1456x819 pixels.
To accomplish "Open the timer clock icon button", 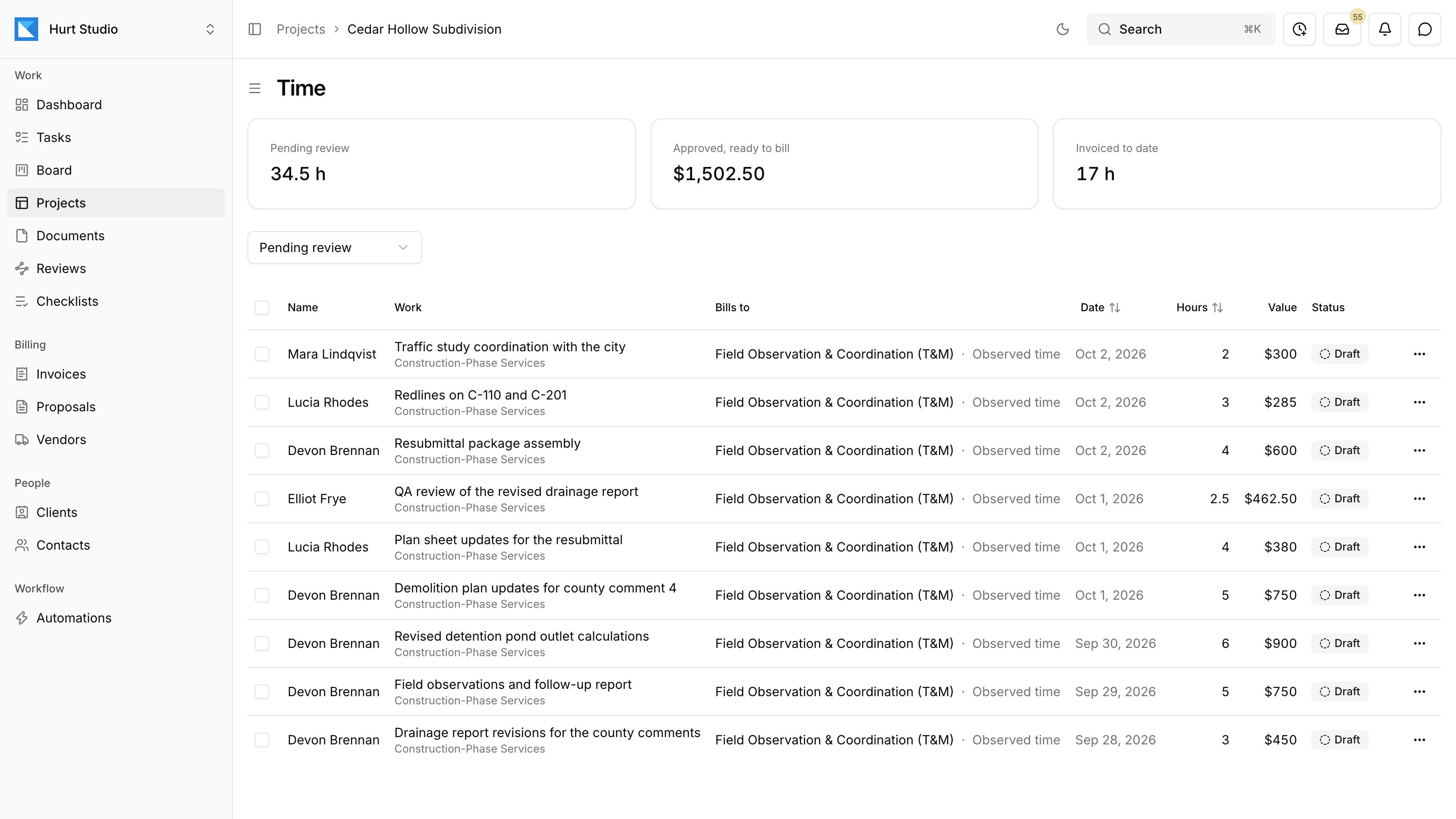I will [1299, 29].
